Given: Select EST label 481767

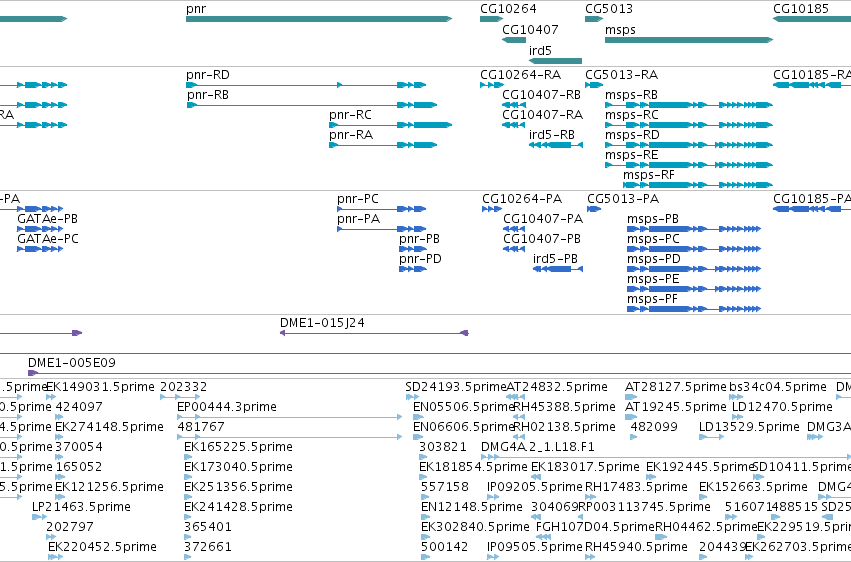Looking at the screenshot, I should coord(201,427).
